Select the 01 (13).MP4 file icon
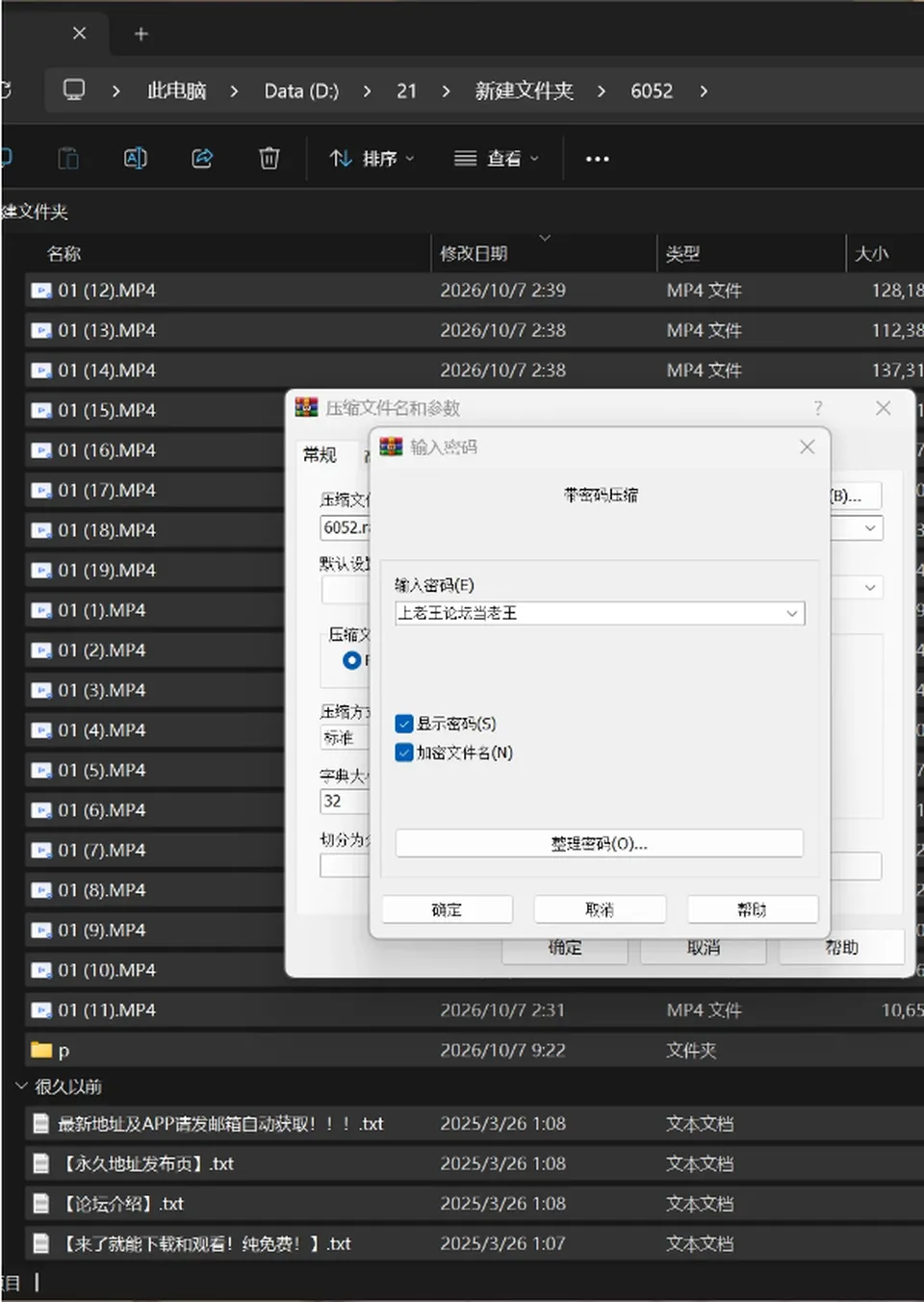Image resolution: width=924 pixels, height=1302 pixels. (41, 331)
